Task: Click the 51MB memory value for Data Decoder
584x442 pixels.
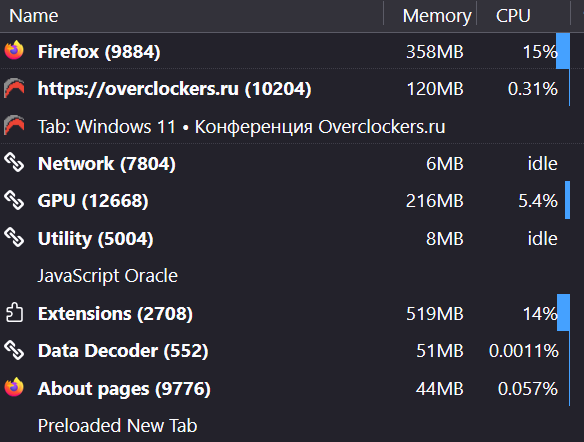Action: point(440,351)
